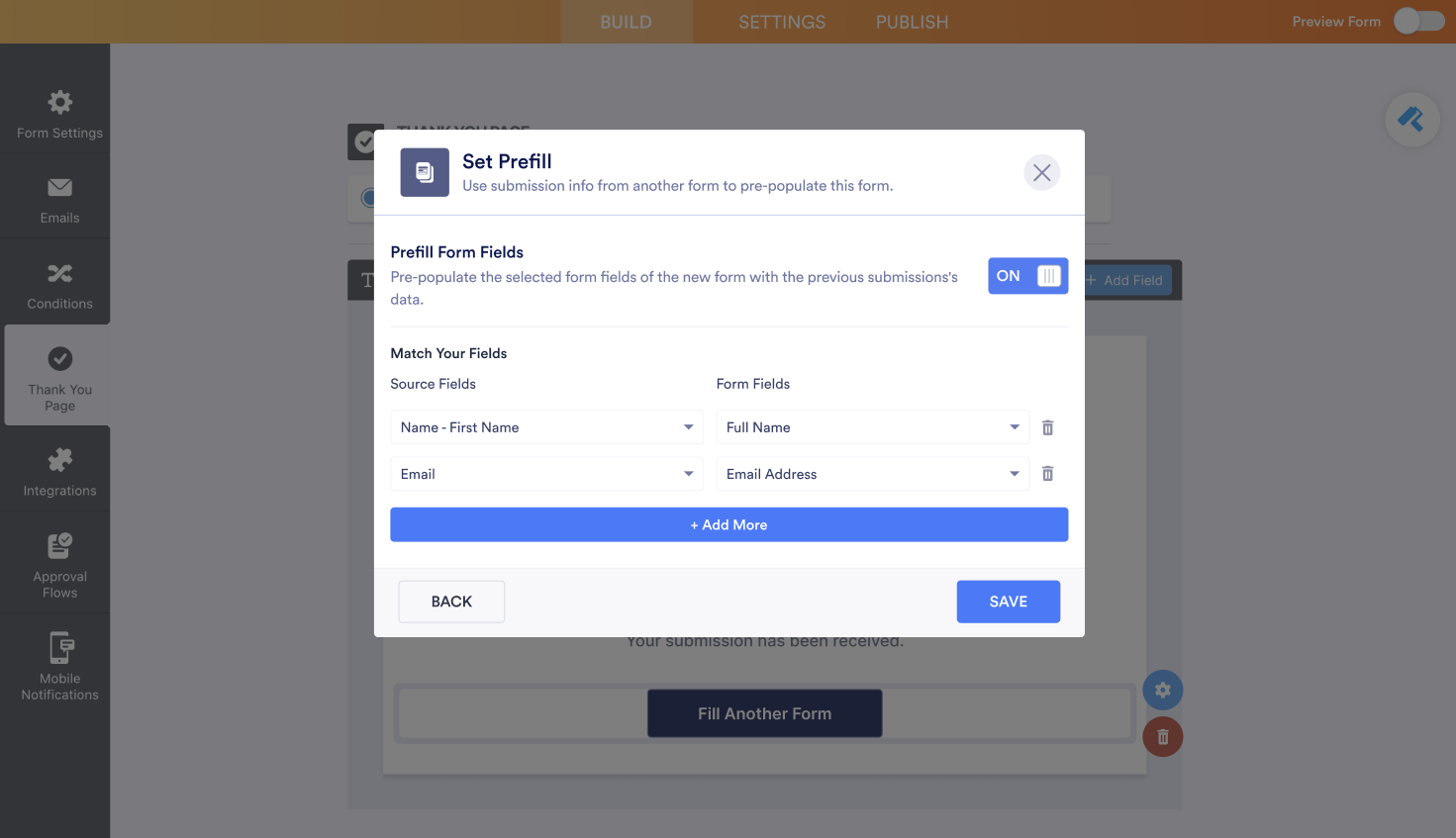Screen dimensions: 1456x838
Task: Close the Set Prefill dialog
Action: (1041, 173)
